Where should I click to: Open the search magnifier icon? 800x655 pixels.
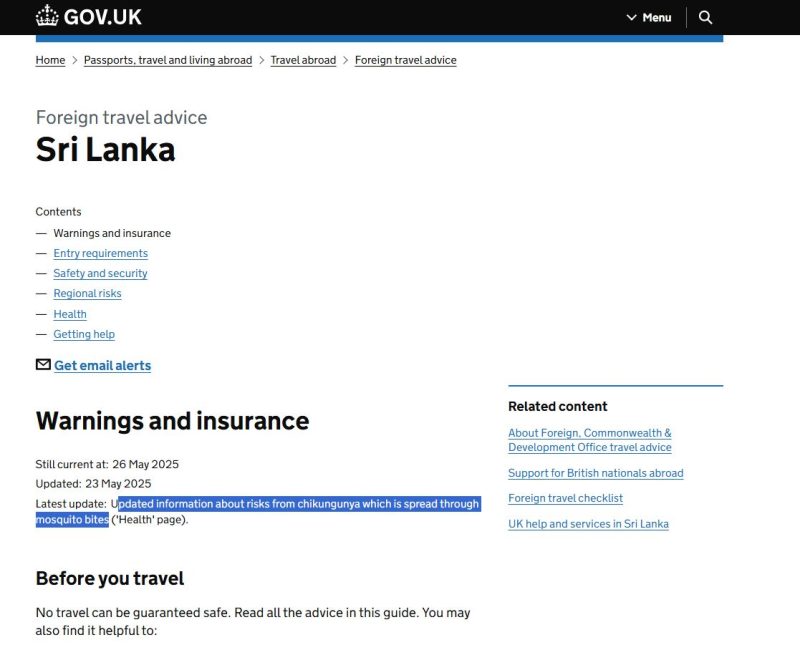click(705, 17)
